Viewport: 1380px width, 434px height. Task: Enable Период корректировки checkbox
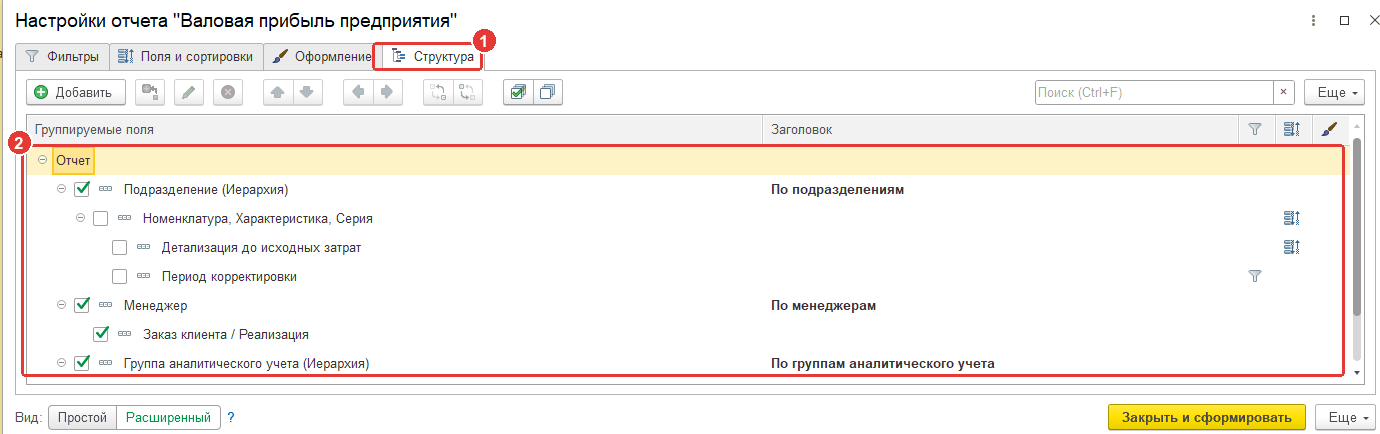click(120, 276)
